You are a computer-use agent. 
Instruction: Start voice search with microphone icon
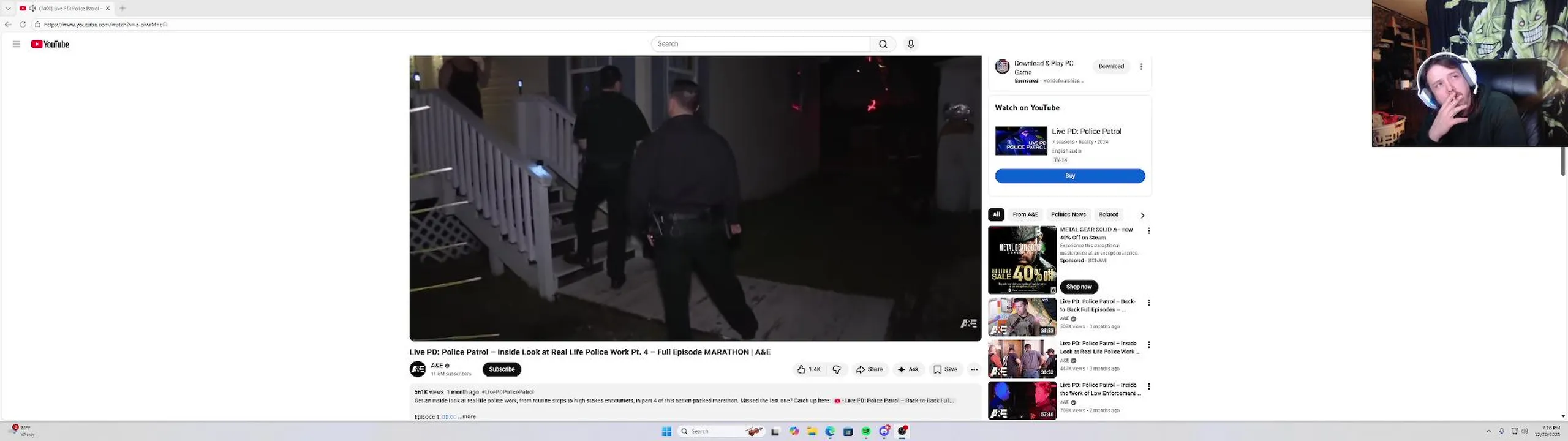point(911,44)
